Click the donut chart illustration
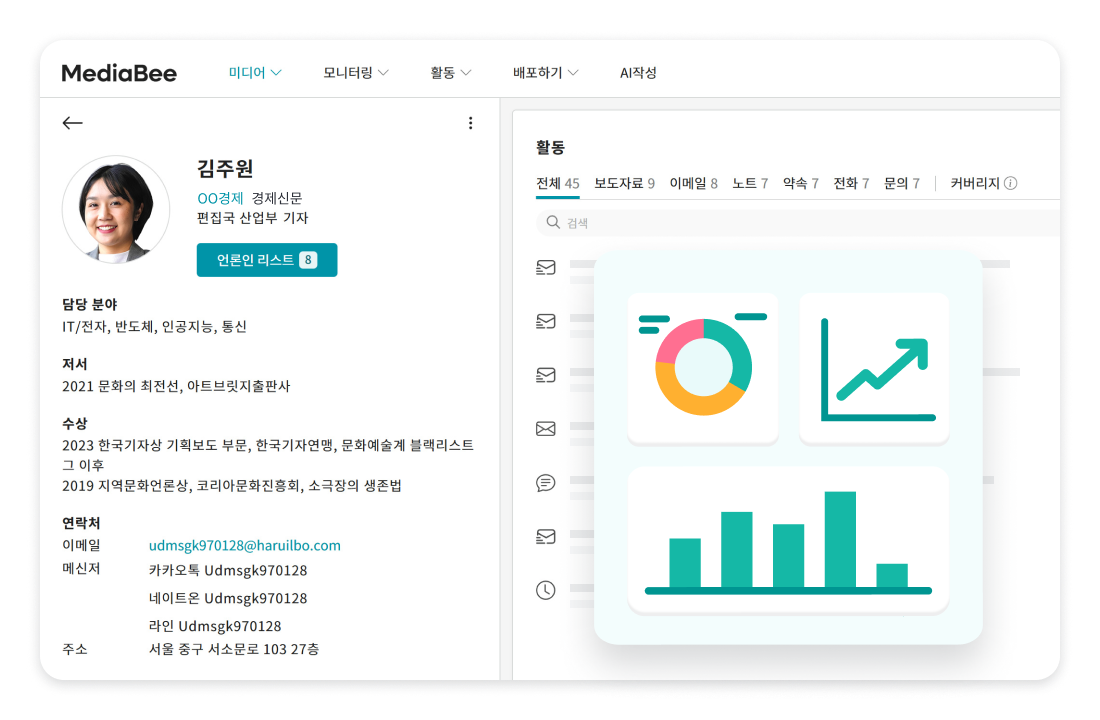This screenshot has height=720, width=1100. [701, 368]
